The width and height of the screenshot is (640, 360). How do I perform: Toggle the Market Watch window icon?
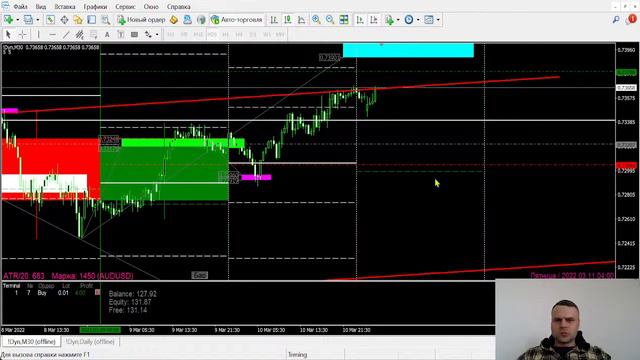pos(50,20)
